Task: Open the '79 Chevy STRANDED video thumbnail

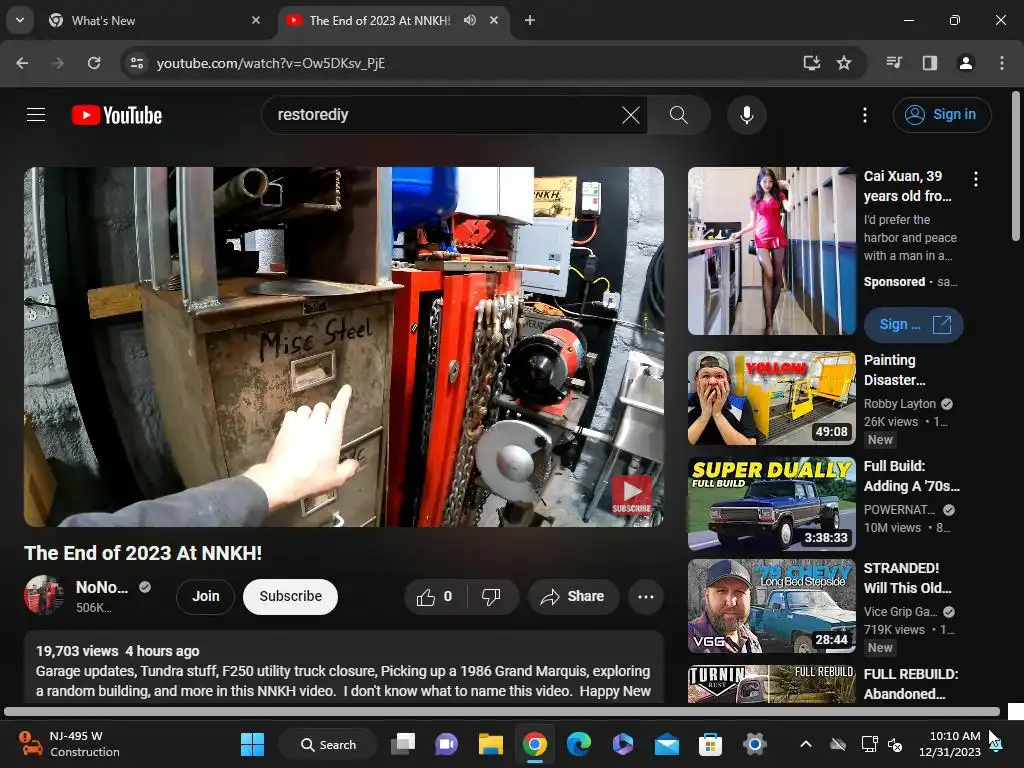Action: pyautogui.click(x=771, y=606)
